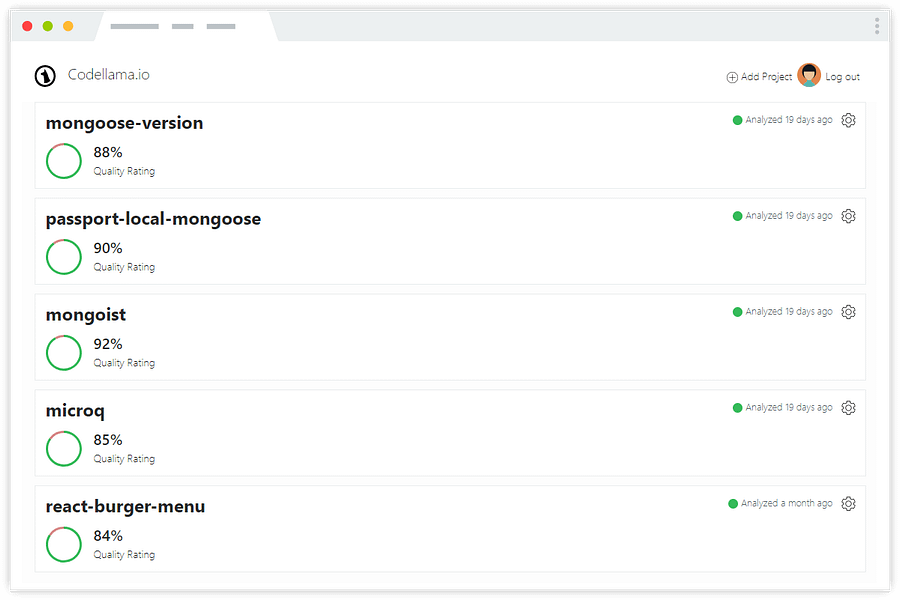Click the plus icon beside Add Project
This screenshot has height=600, width=900.
732,77
